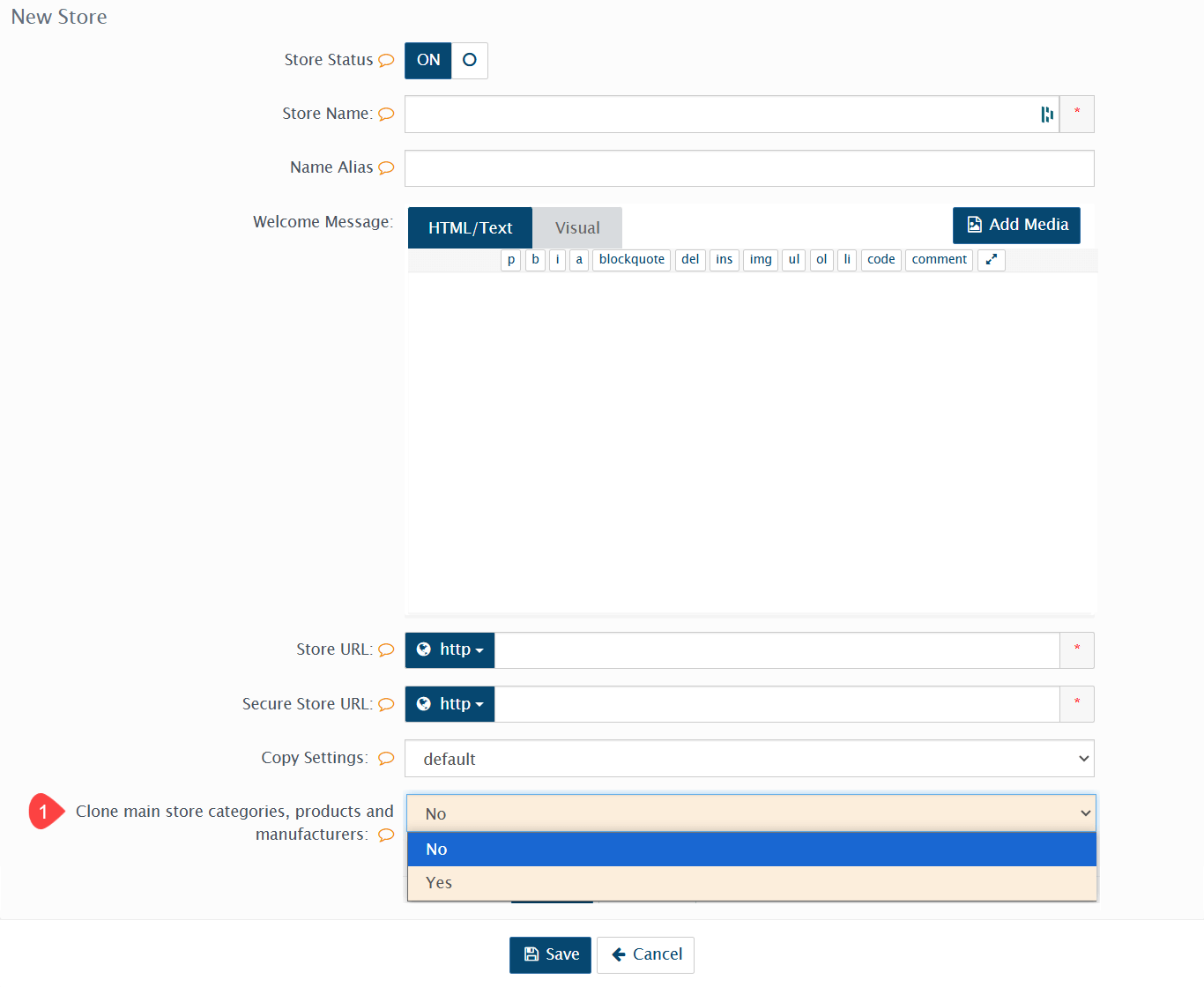
Task: Click the Store Status help bubble icon
Action: (x=386, y=61)
